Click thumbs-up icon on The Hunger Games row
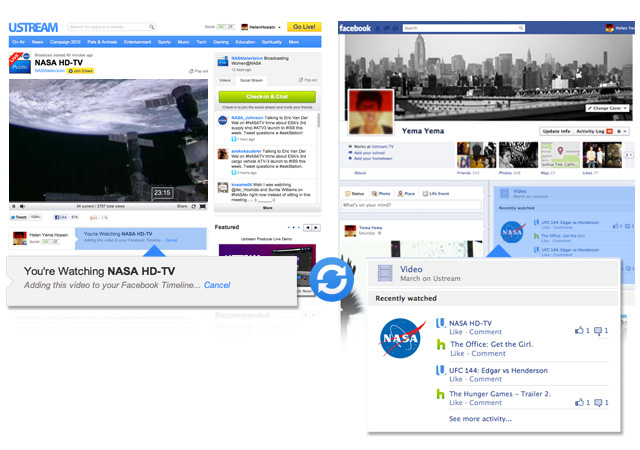This screenshot has width=640, height=450. tap(579, 402)
